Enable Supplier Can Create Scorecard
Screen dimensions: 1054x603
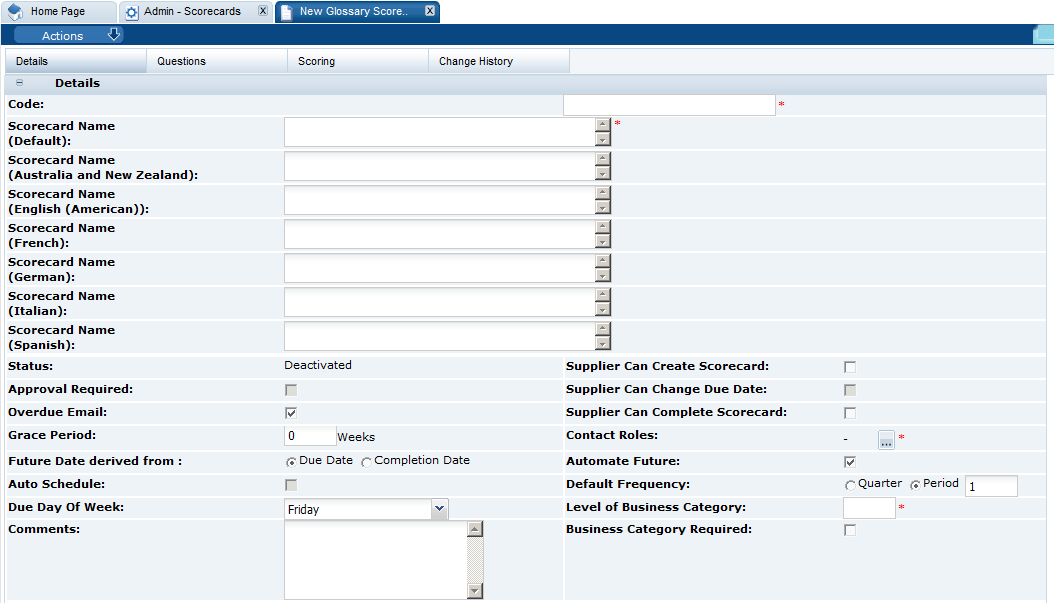[x=849, y=366]
